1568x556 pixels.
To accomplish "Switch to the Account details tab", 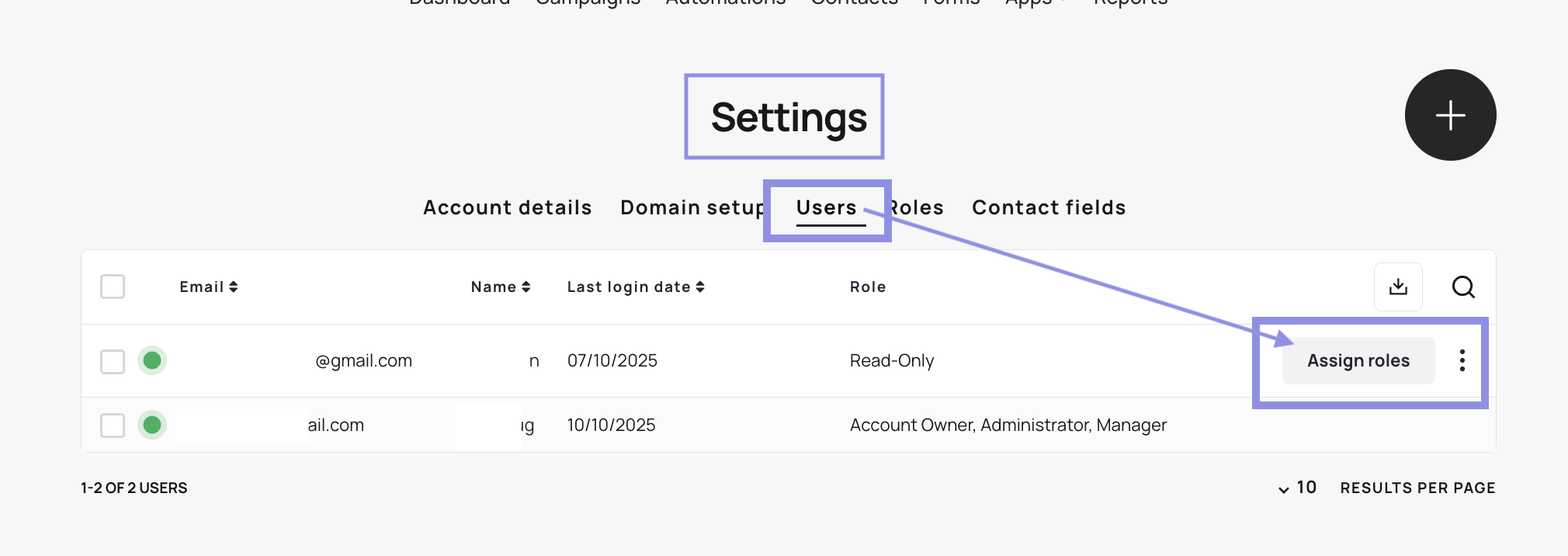I will pyautogui.click(x=507, y=207).
